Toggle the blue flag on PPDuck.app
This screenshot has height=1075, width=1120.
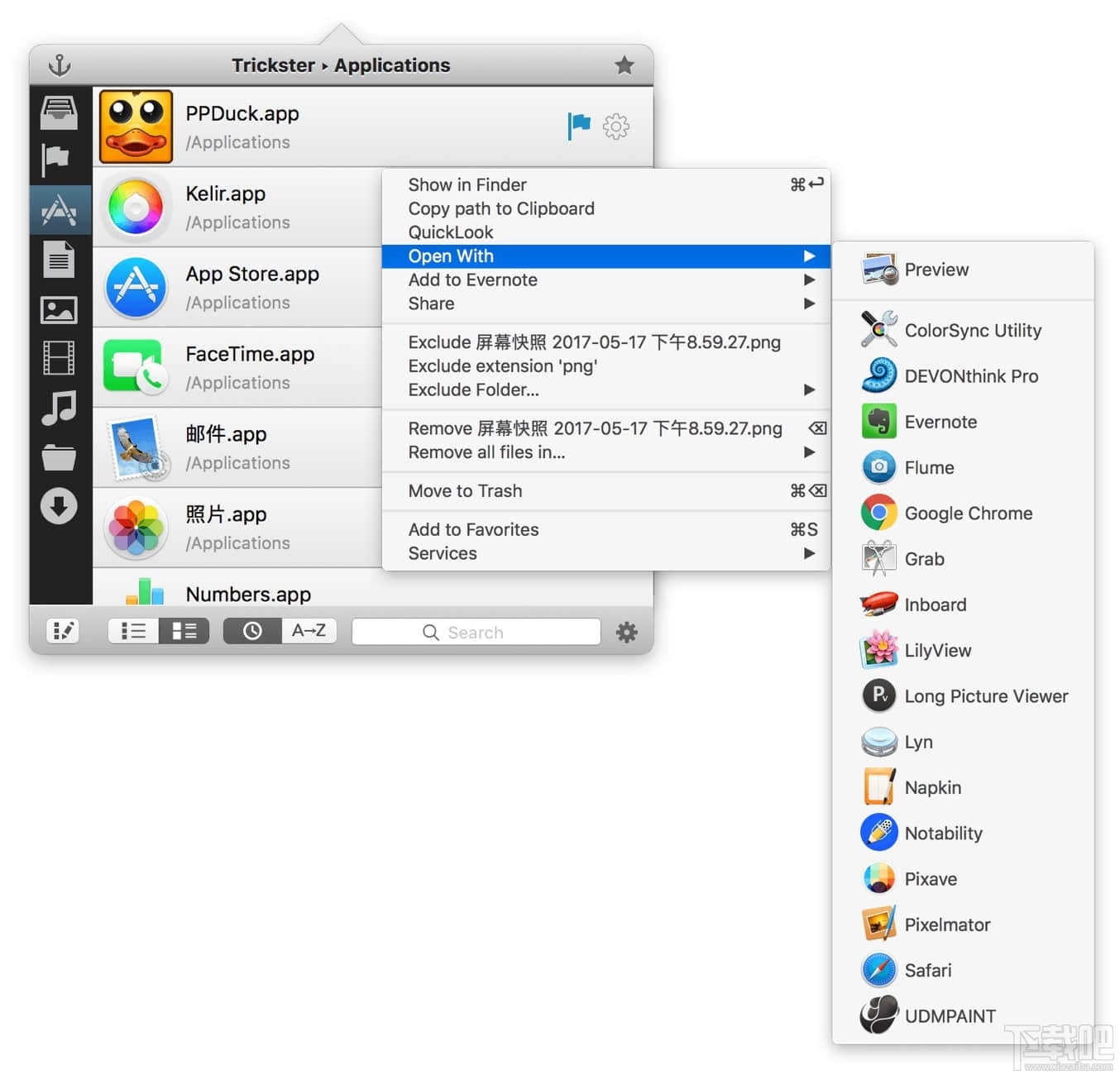click(x=579, y=126)
